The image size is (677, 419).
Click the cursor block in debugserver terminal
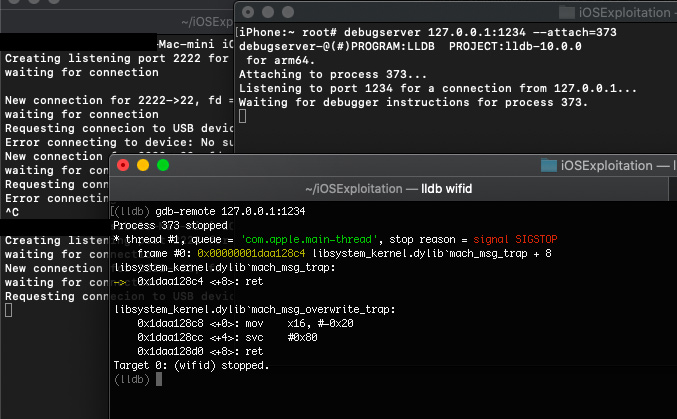(x=242, y=117)
